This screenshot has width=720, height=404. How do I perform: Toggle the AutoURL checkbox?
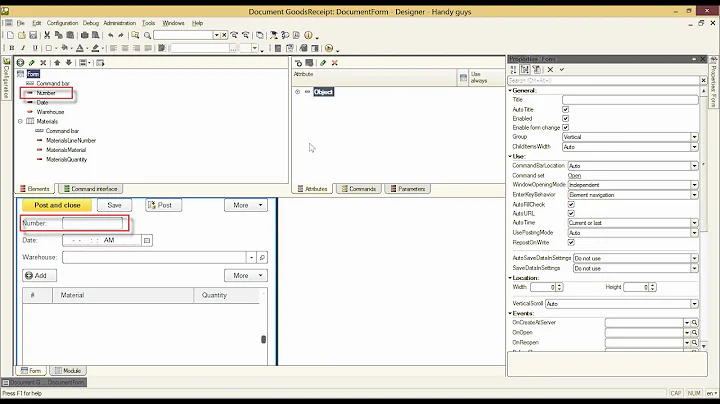[571, 213]
